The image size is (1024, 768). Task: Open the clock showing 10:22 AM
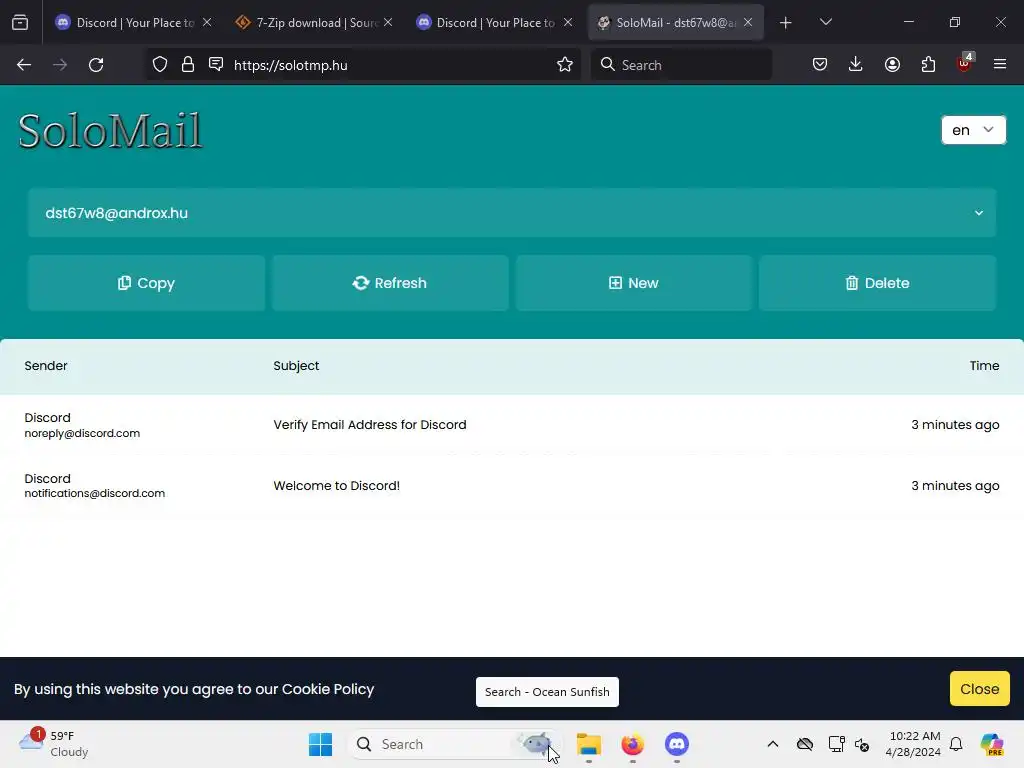pos(914,744)
